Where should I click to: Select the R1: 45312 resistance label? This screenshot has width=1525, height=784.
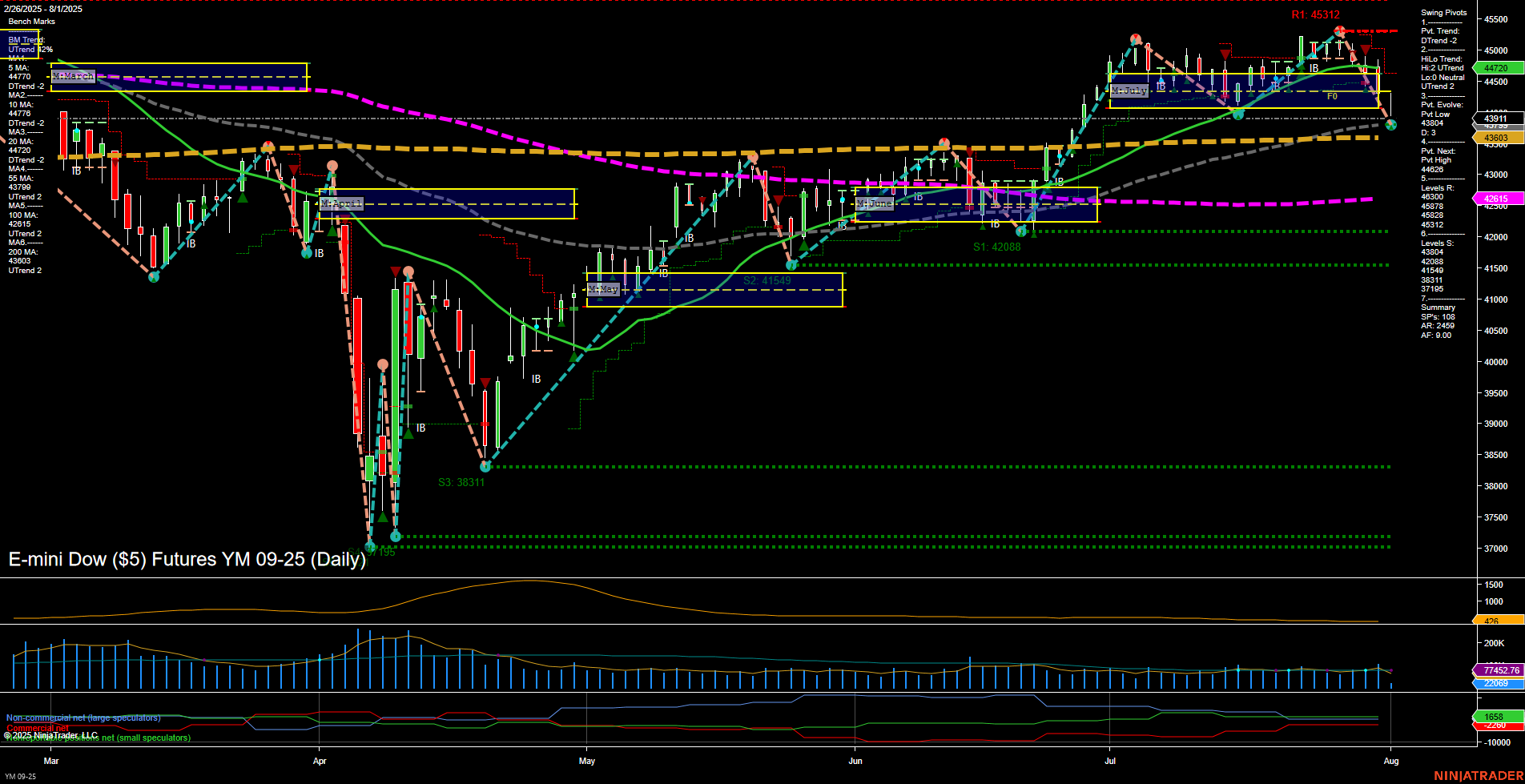(1315, 15)
